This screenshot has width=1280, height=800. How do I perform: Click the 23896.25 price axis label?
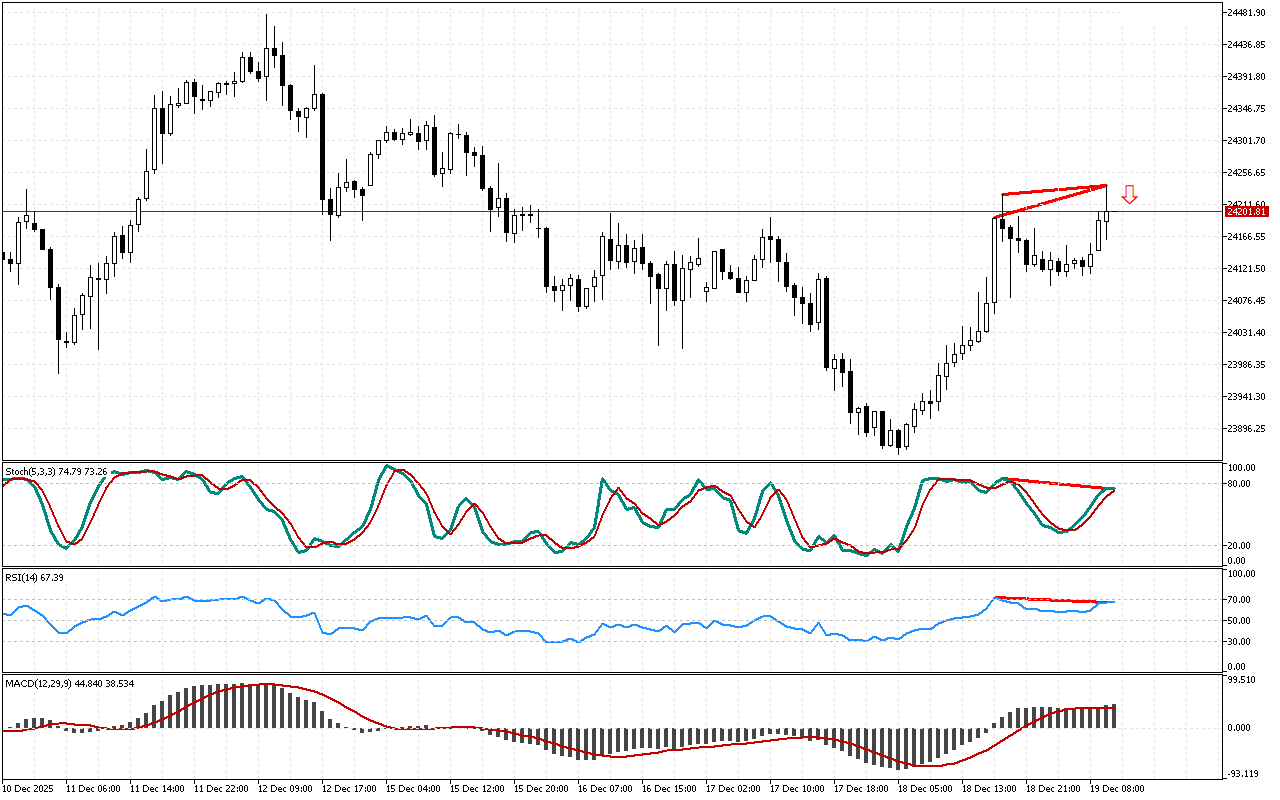coord(1247,429)
